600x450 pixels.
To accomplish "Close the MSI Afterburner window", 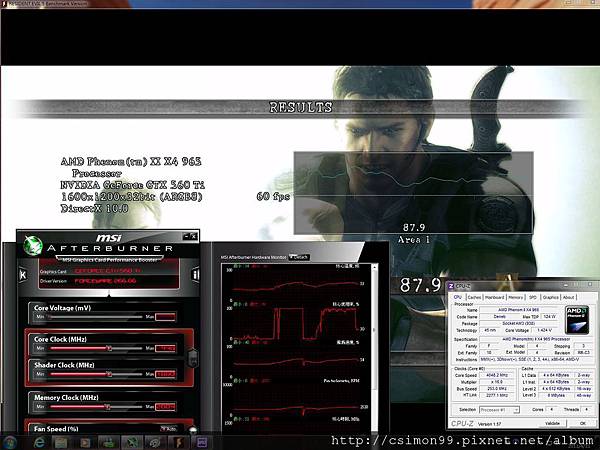I will pyautogui.click(x=194, y=236).
